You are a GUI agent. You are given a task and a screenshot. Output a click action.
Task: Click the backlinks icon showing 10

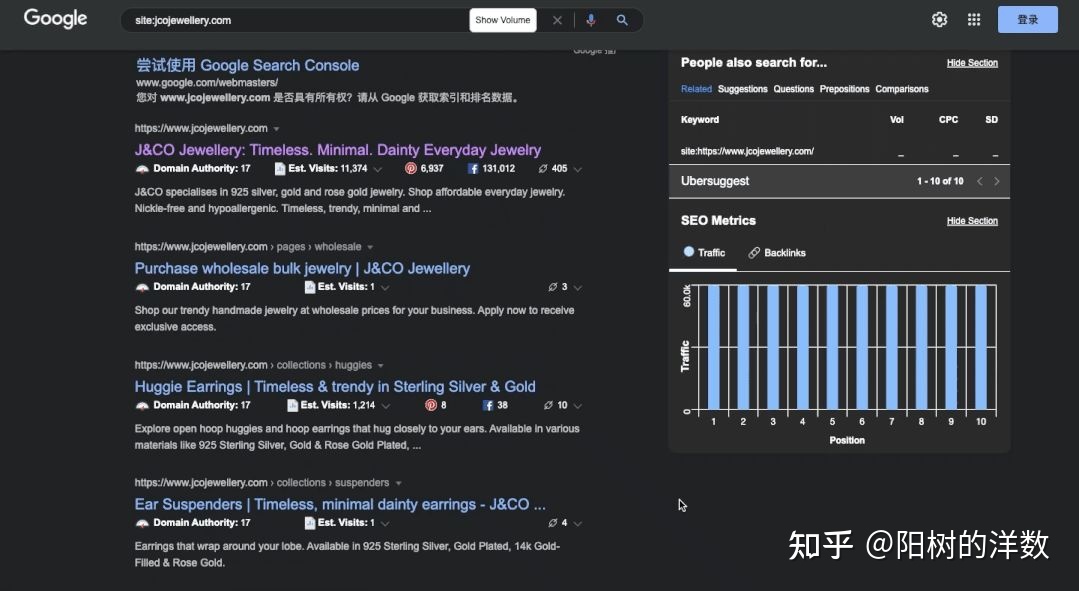(548, 405)
